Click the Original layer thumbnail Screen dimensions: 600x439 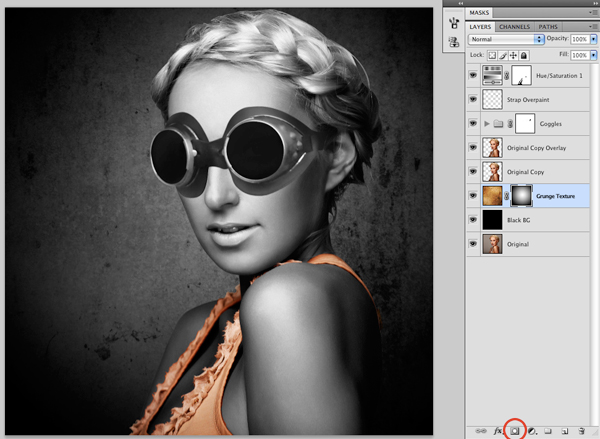pyautogui.click(x=492, y=244)
